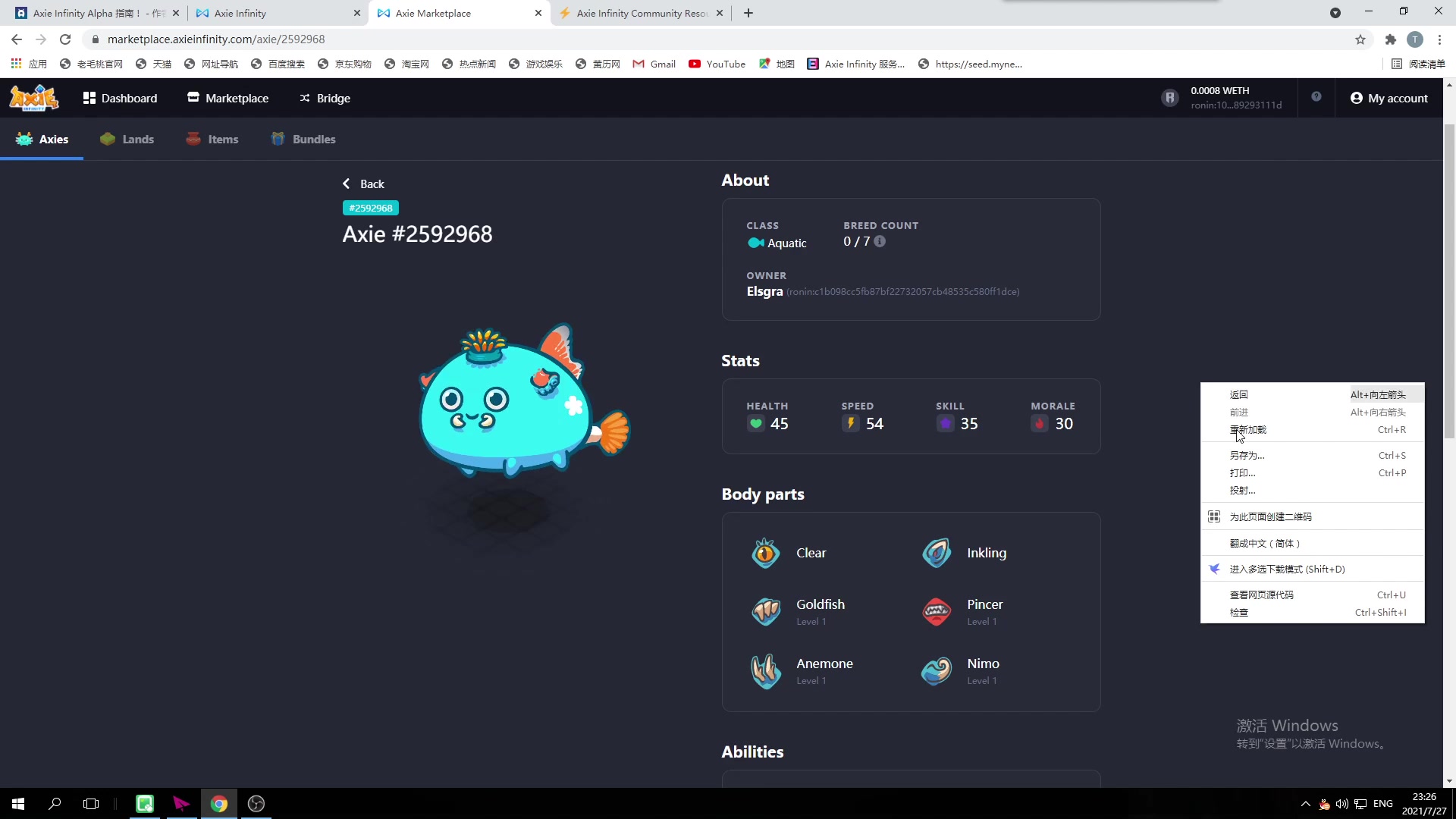This screenshot has height=819, width=1456.
Task: Open the Dashboard page
Action: coord(120,98)
